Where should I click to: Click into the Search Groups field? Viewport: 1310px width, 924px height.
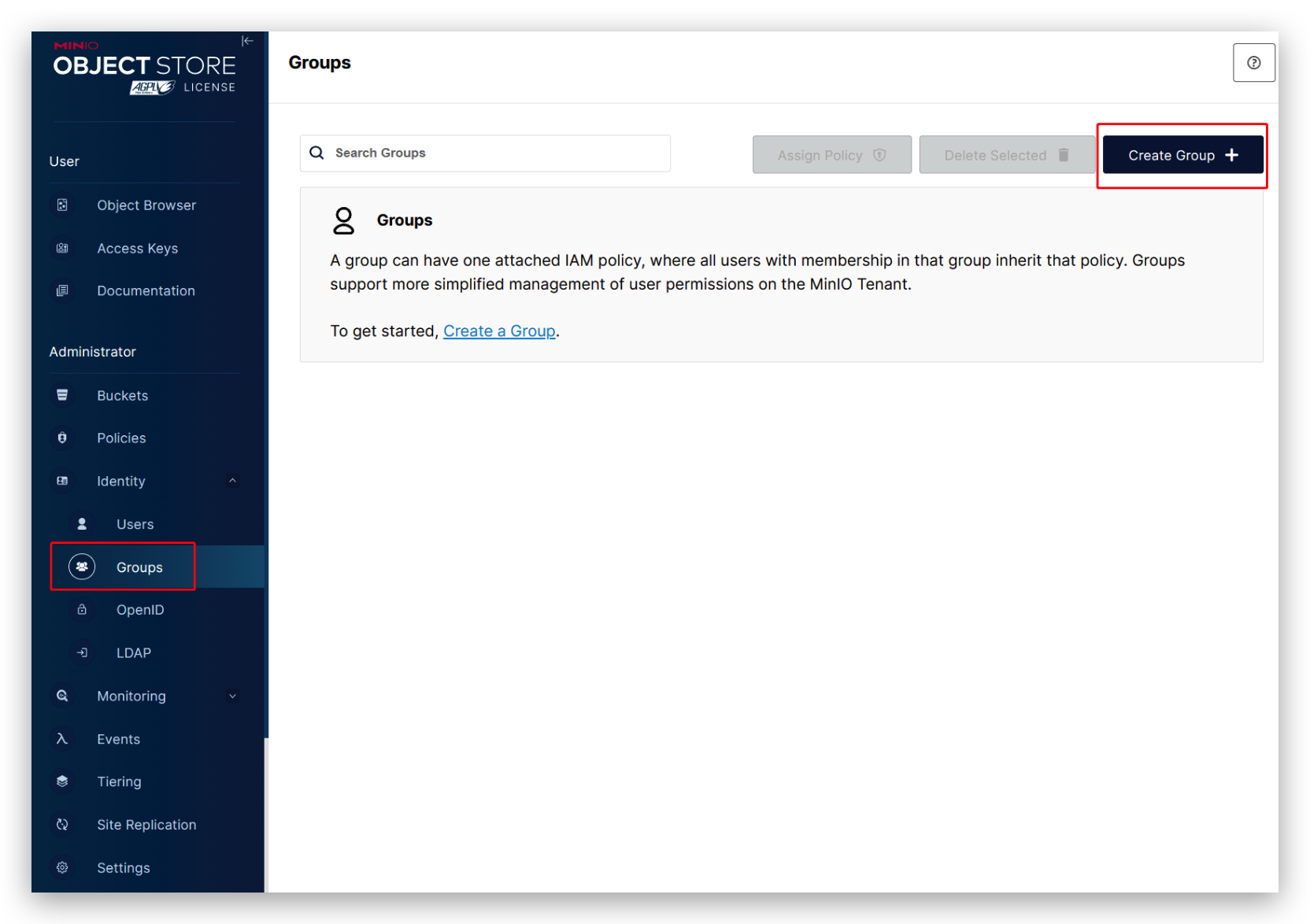click(x=485, y=153)
